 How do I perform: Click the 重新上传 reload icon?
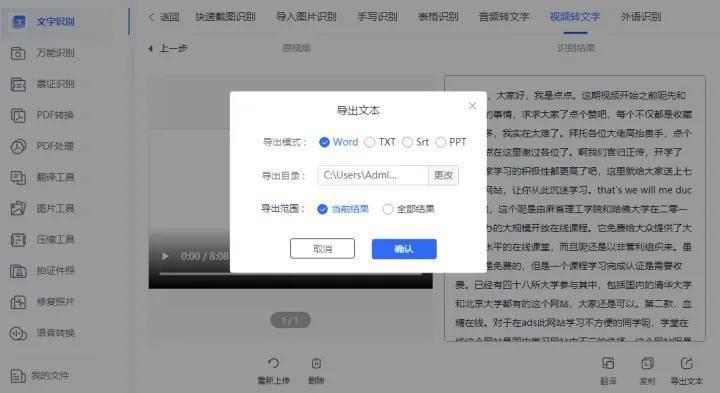click(273, 363)
